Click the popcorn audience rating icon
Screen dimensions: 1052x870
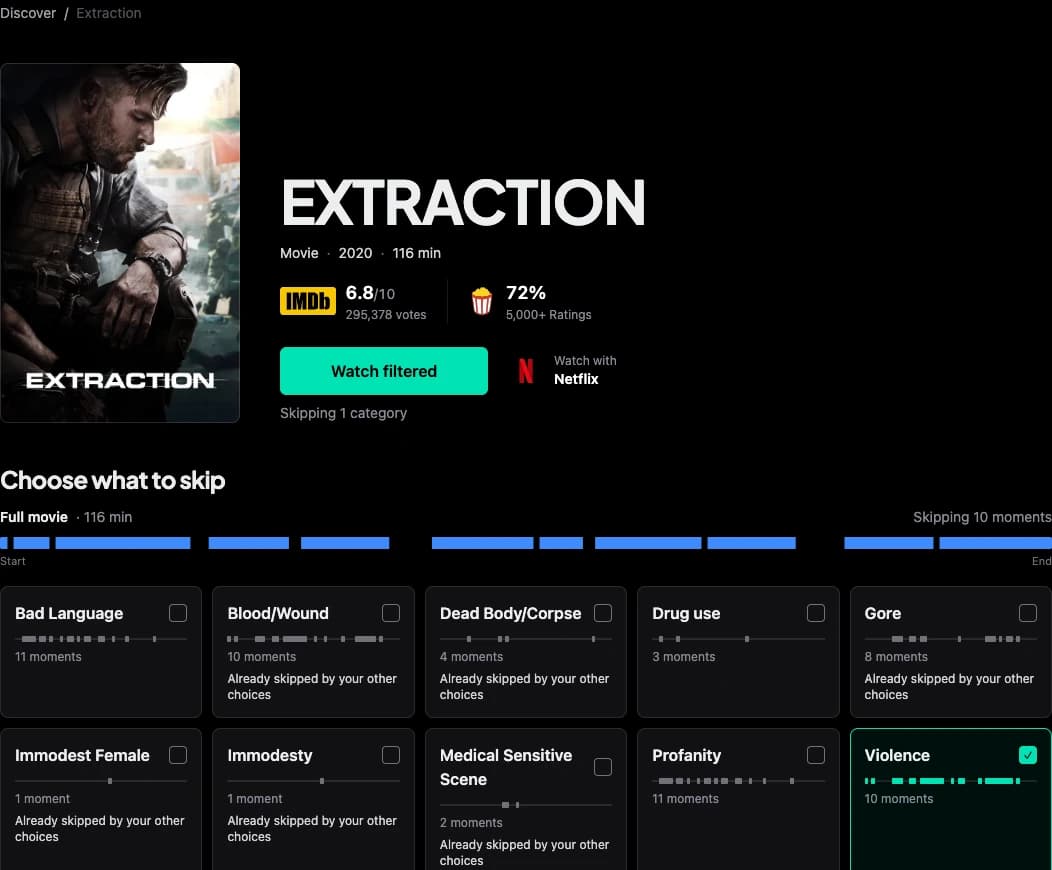point(482,301)
